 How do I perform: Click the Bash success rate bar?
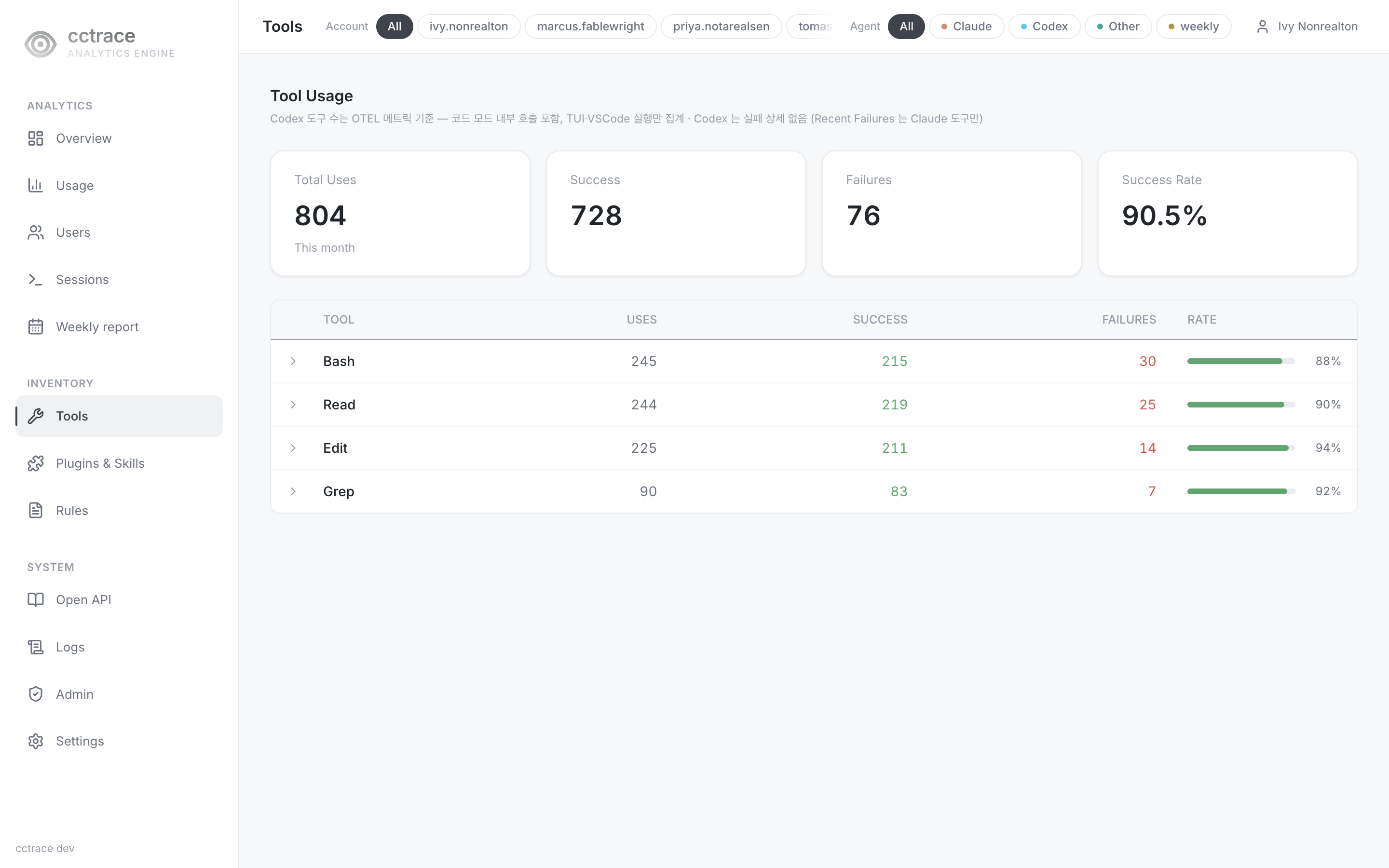point(1241,361)
